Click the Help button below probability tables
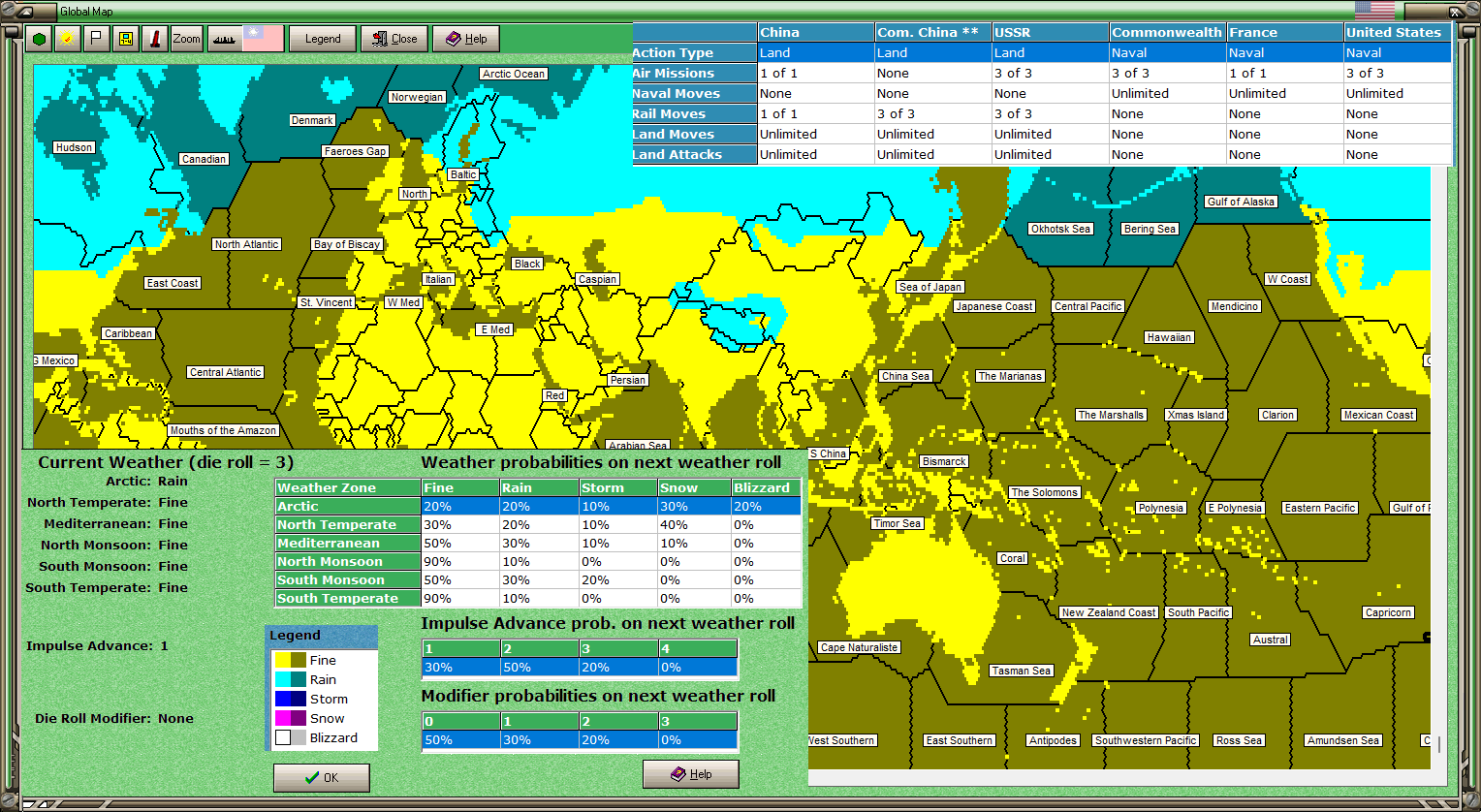Image resolution: width=1481 pixels, height=812 pixels. 691,774
